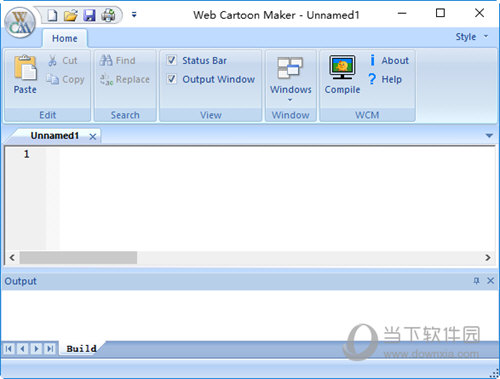
Task: Open a file via folder icon
Action: [x=71, y=15]
